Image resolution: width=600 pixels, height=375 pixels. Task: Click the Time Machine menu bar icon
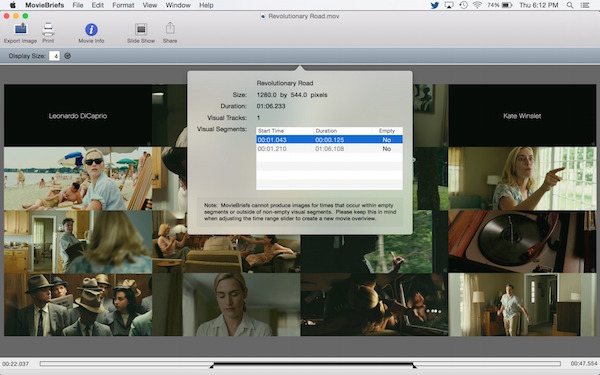click(463, 5)
